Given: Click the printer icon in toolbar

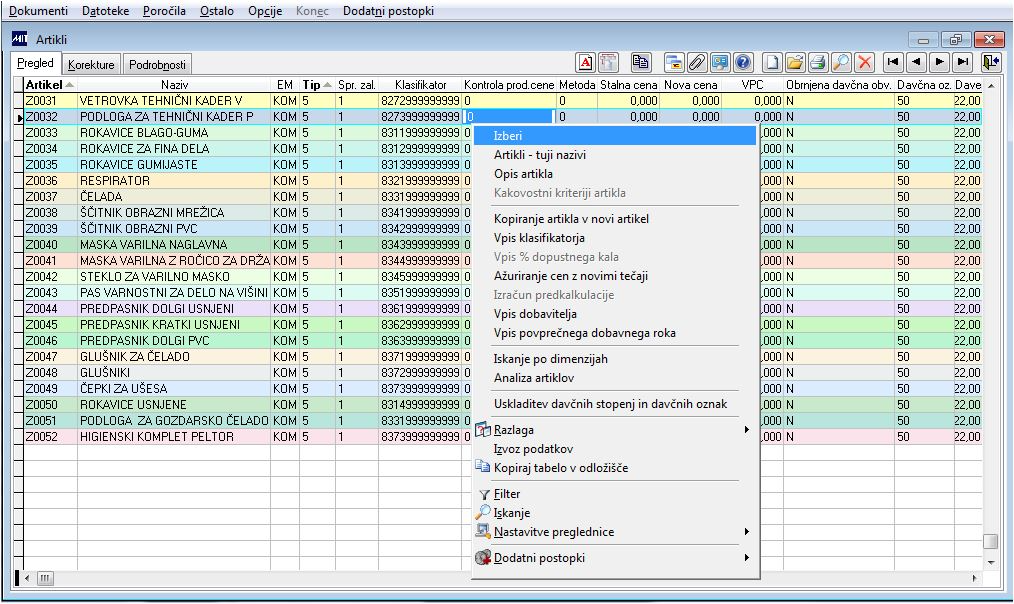Looking at the screenshot, I should [818, 62].
